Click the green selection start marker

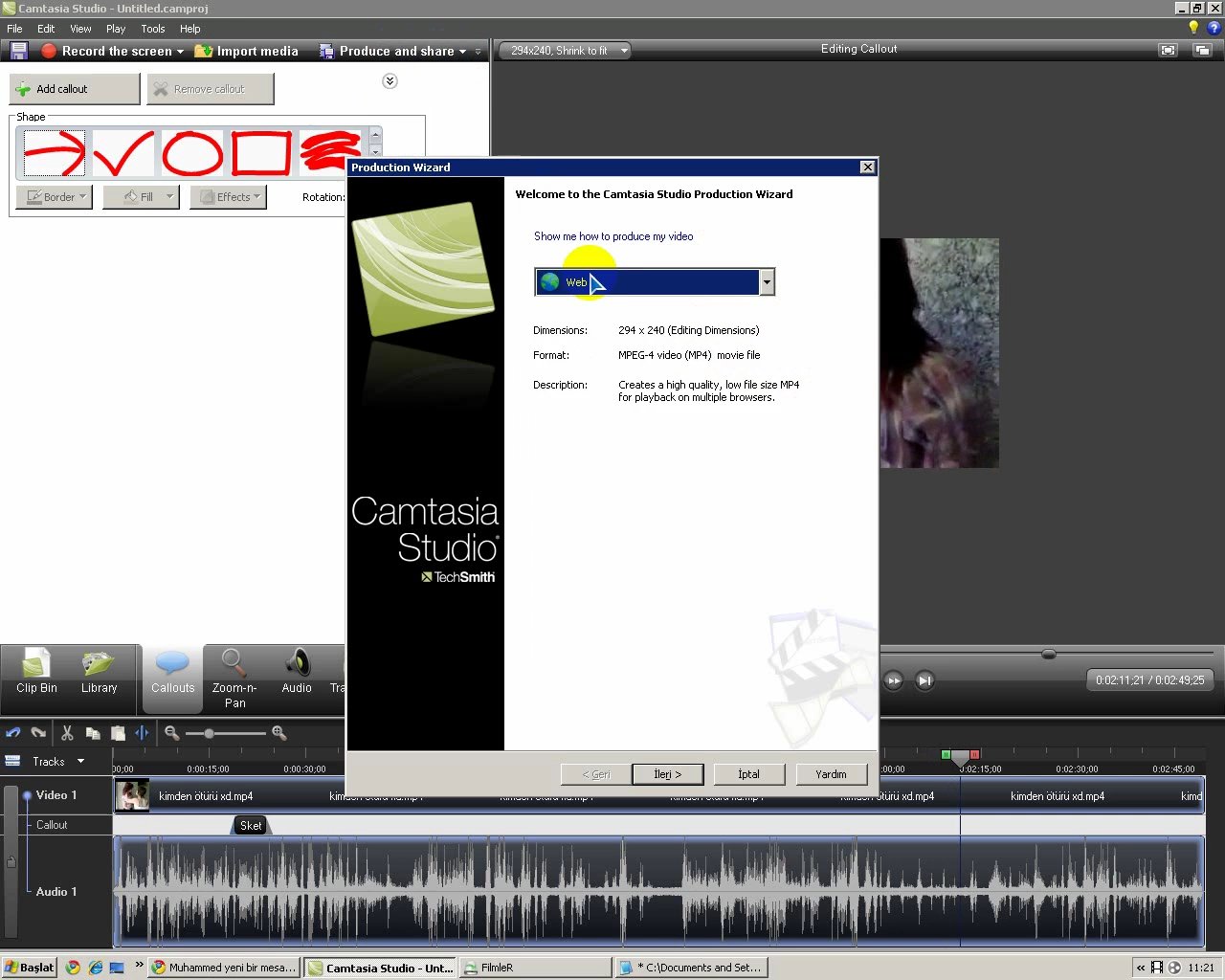click(x=946, y=755)
